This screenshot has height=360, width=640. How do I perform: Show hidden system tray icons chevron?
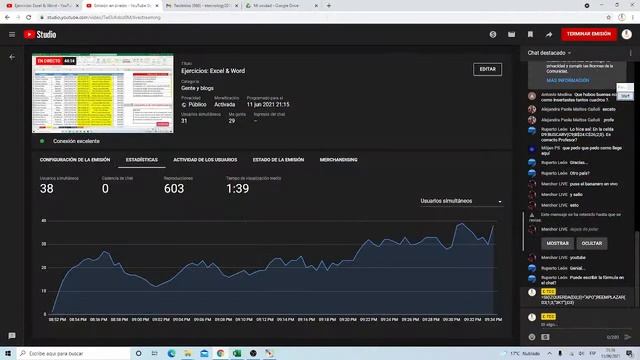point(549,353)
